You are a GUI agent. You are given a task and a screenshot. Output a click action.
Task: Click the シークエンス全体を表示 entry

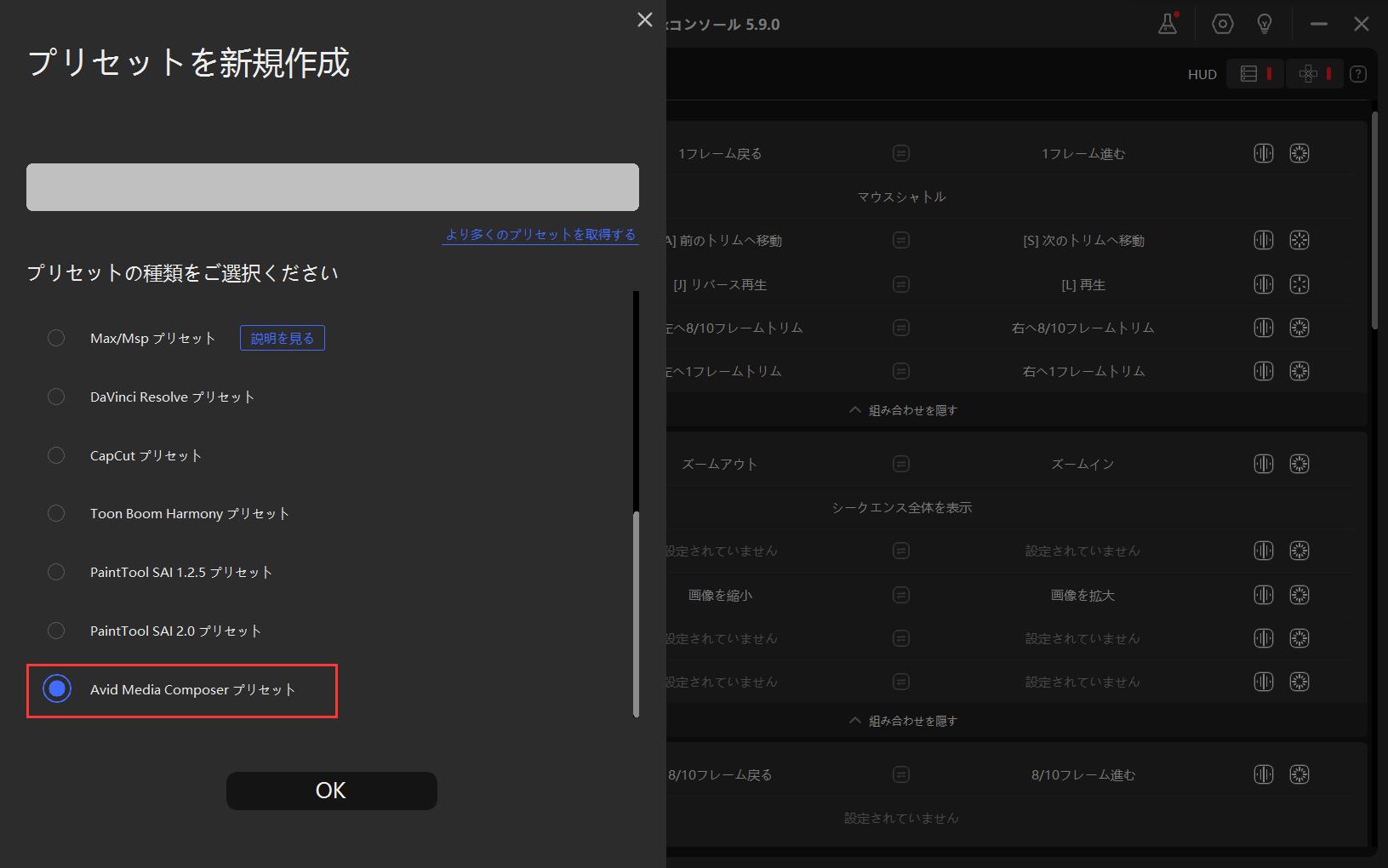tap(901, 507)
